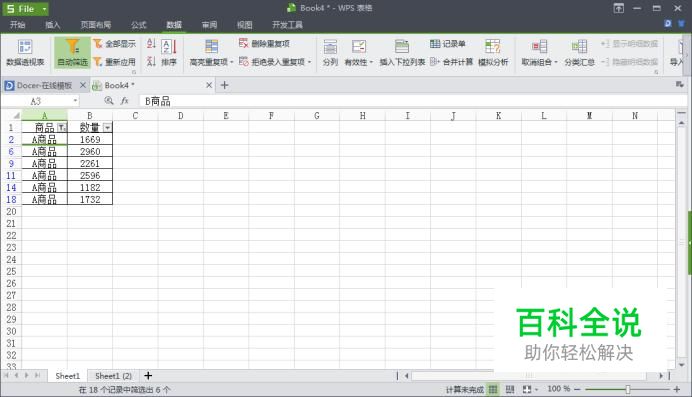This screenshot has width=692, height=397.
Task: Switch to Docer-在线模板 document tab
Action: [x=44, y=85]
